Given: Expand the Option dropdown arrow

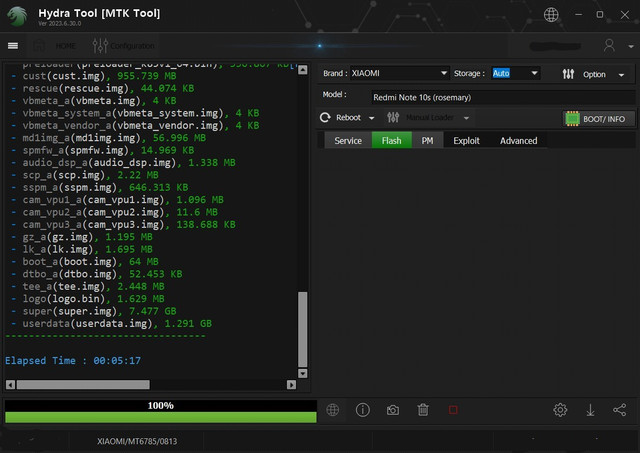Looking at the screenshot, I should click(621, 75).
